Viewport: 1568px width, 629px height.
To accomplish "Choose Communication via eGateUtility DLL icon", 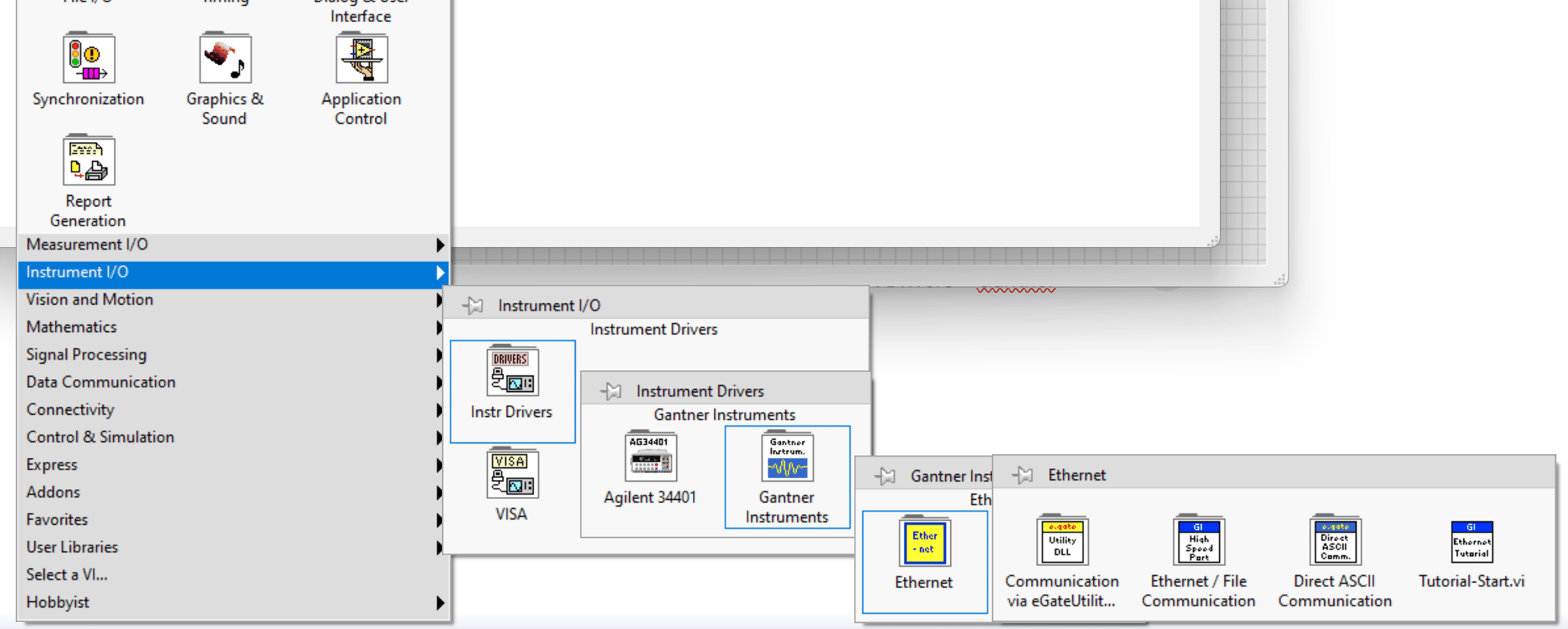I will point(1061,542).
